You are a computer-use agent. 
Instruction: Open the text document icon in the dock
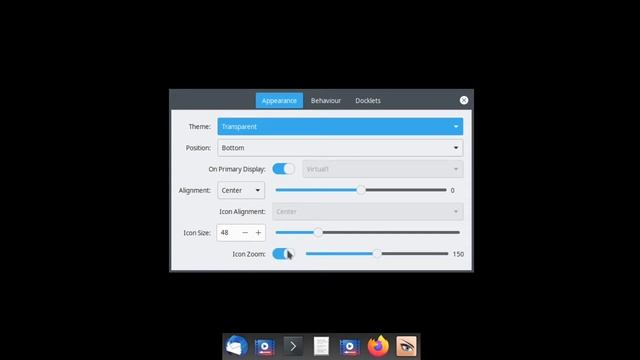click(321, 347)
